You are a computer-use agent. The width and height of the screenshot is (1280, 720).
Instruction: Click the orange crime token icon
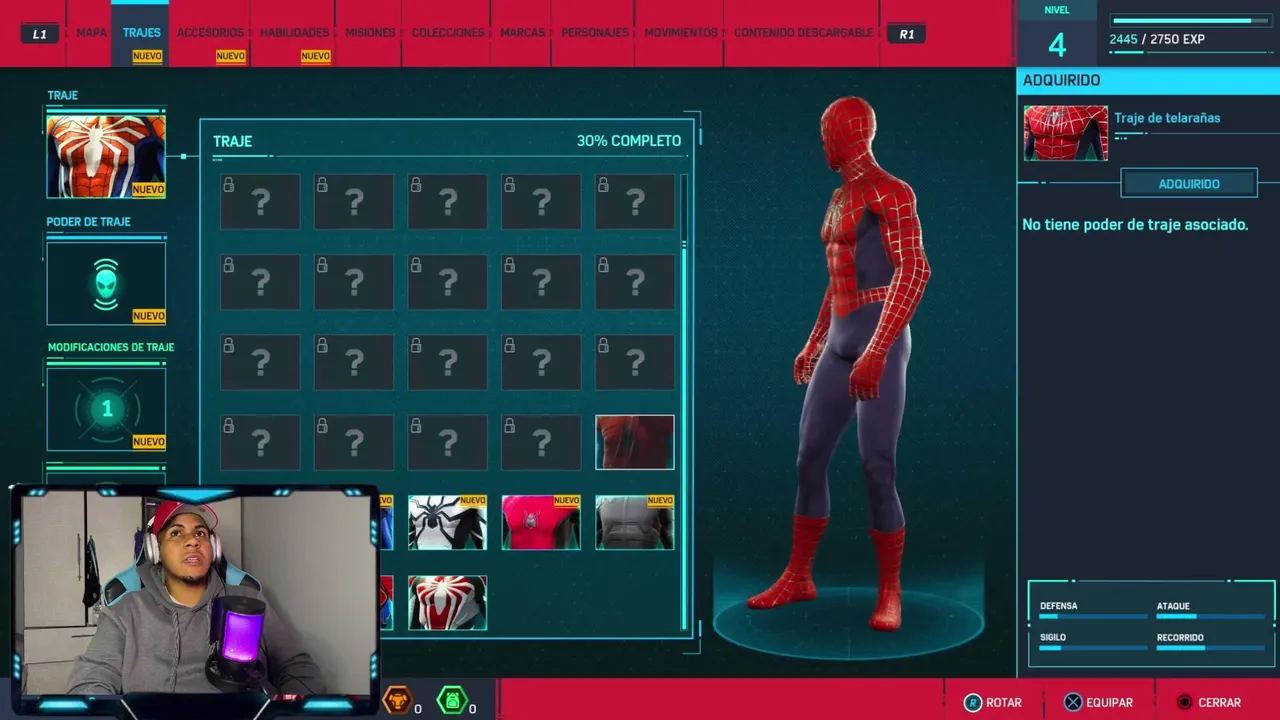[x=397, y=700]
